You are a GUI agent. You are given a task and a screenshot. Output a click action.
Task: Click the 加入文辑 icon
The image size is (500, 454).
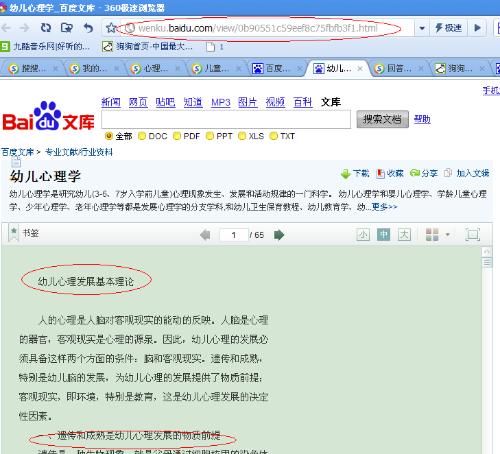coord(448,173)
